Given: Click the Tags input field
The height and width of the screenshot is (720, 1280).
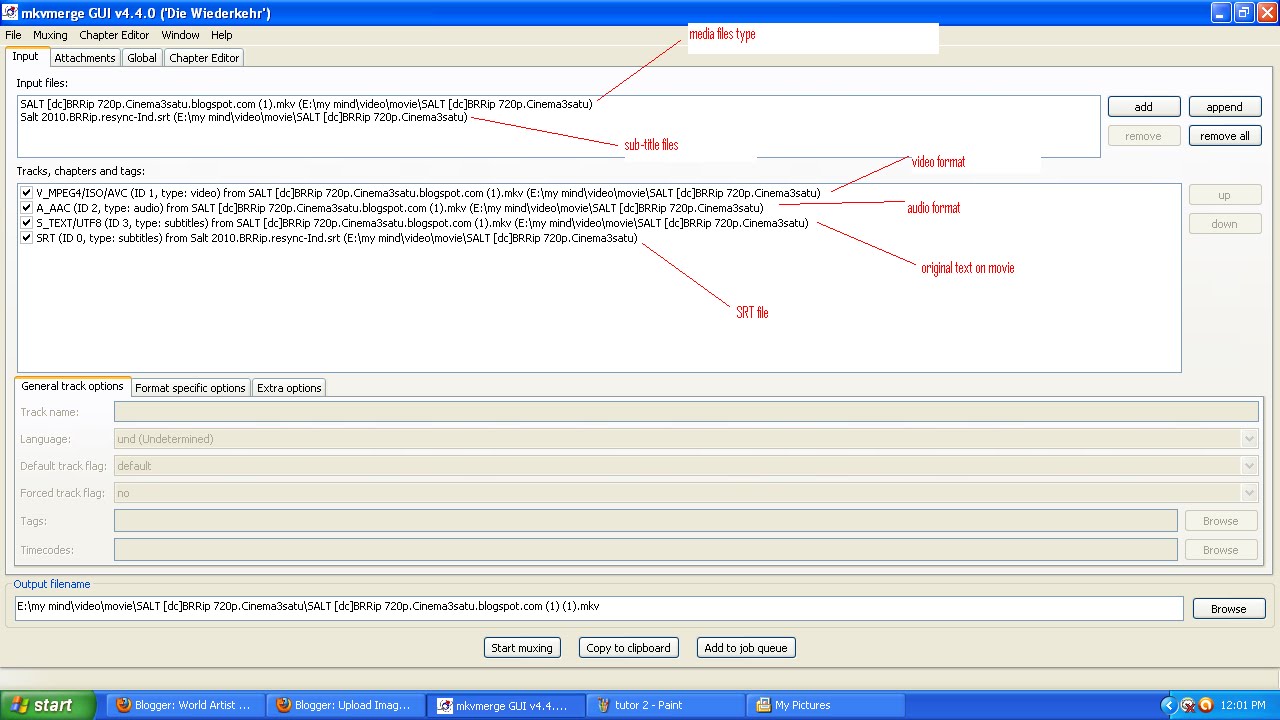Looking at the screenshot, I should pos(645,521).
